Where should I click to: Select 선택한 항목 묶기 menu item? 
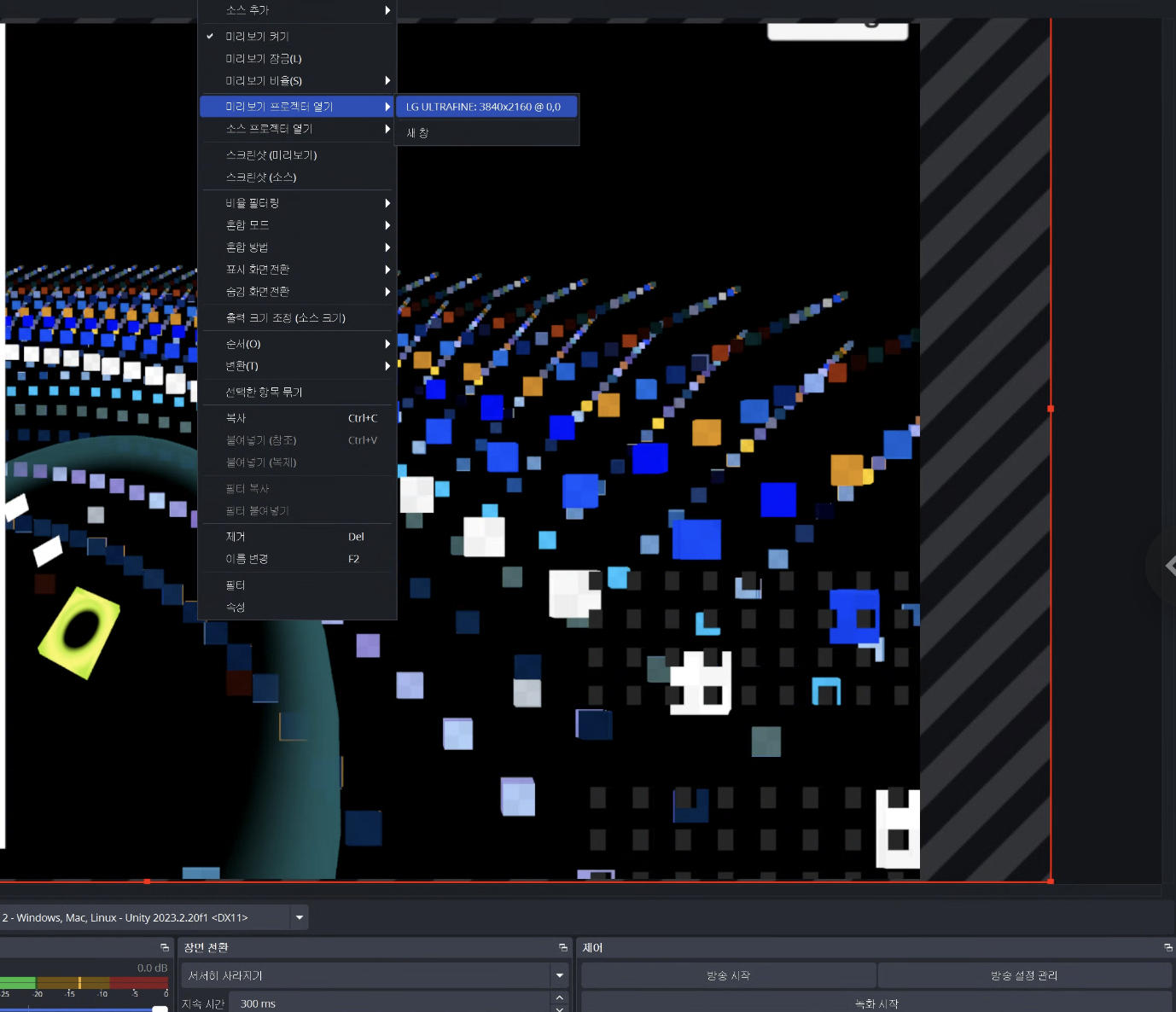[297, 393]
